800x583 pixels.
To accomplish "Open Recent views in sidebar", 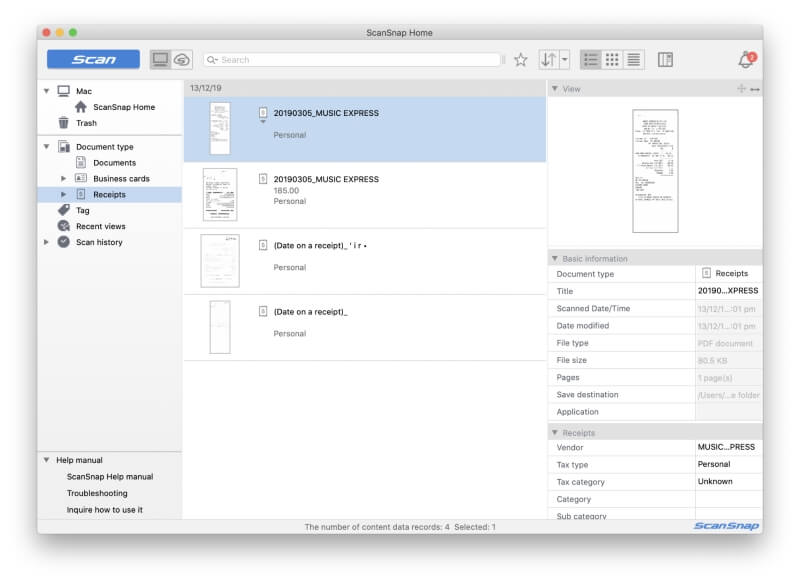I will tap(101, 226).
